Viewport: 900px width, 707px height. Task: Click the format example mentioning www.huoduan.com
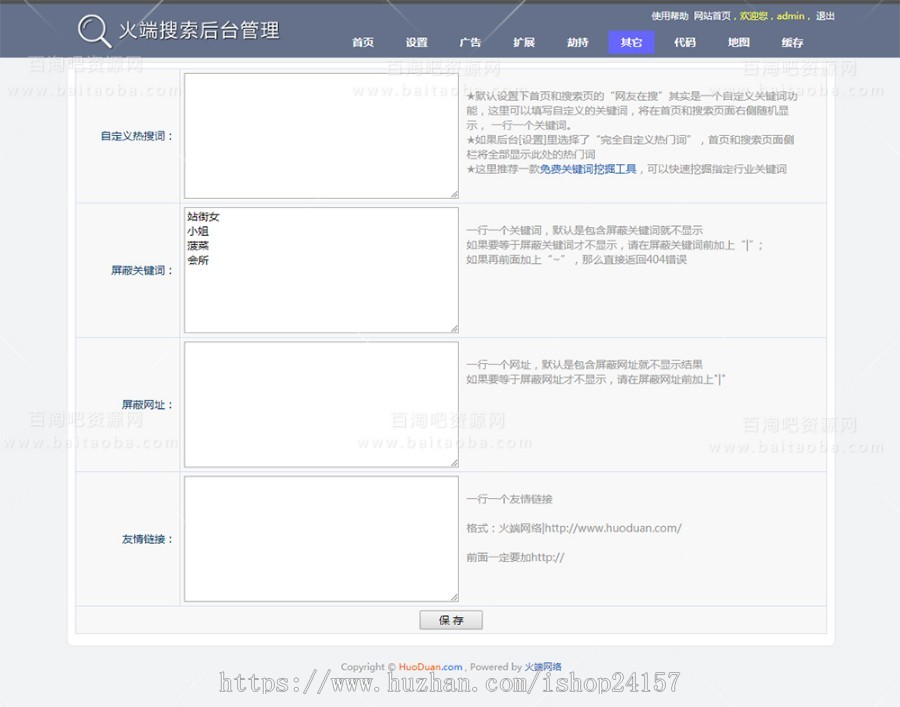(574, 528)
